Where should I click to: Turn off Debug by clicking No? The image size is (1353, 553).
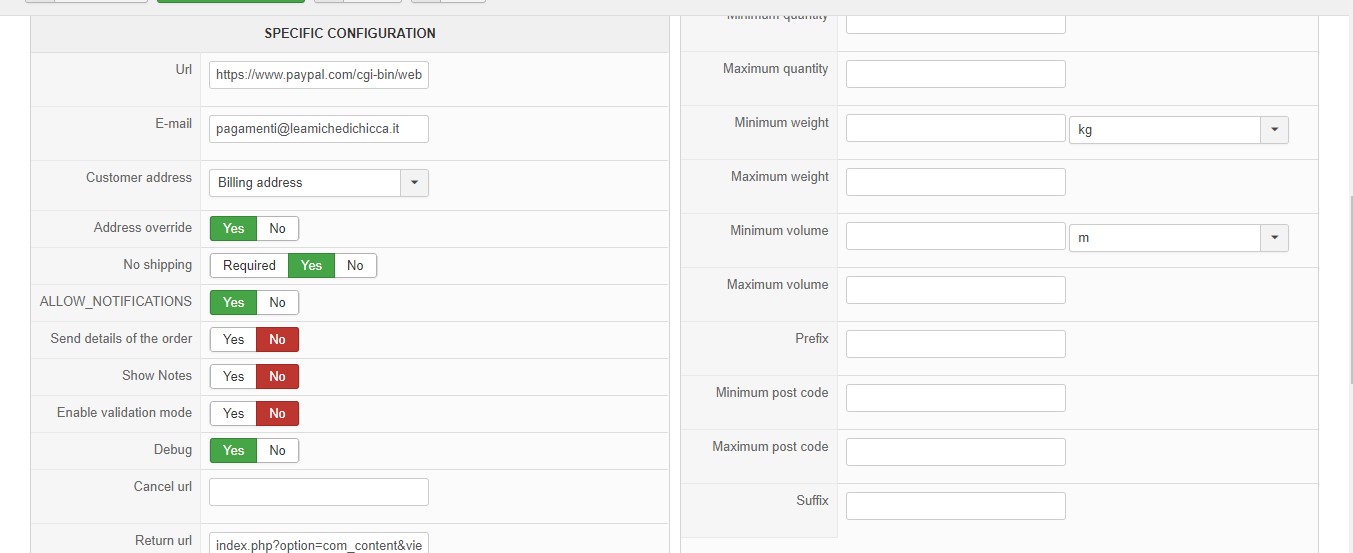[x=277, y=450]
